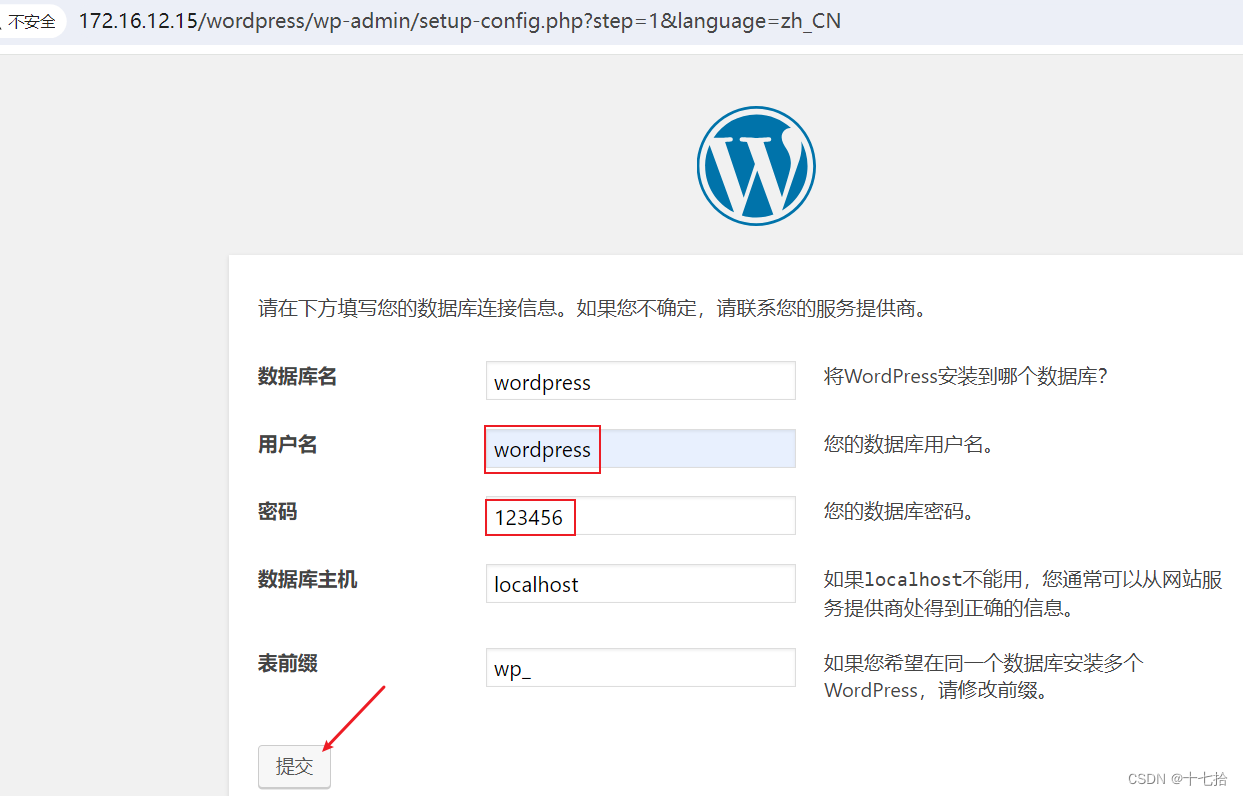Click the WordPress logo
This screenshot has height=796, width=1243.
[756, 166]
